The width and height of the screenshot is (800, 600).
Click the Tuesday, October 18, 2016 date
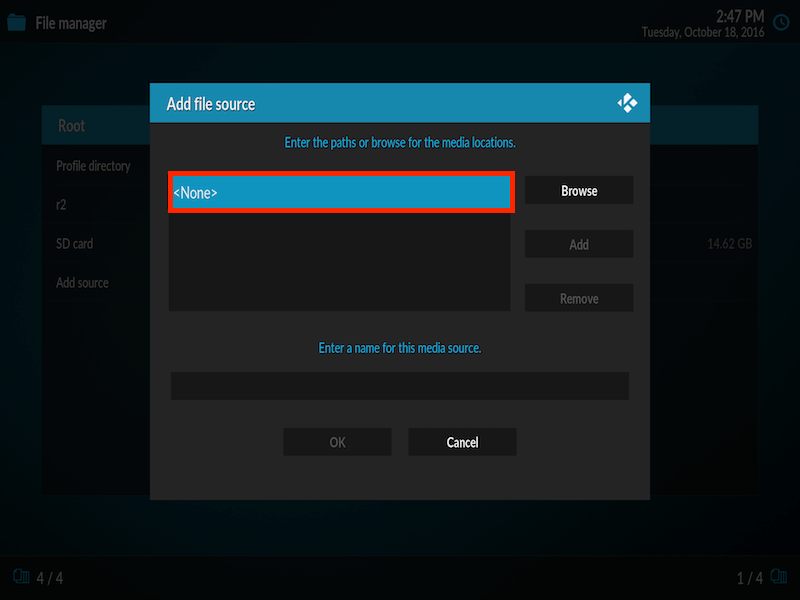pos(703,32)
